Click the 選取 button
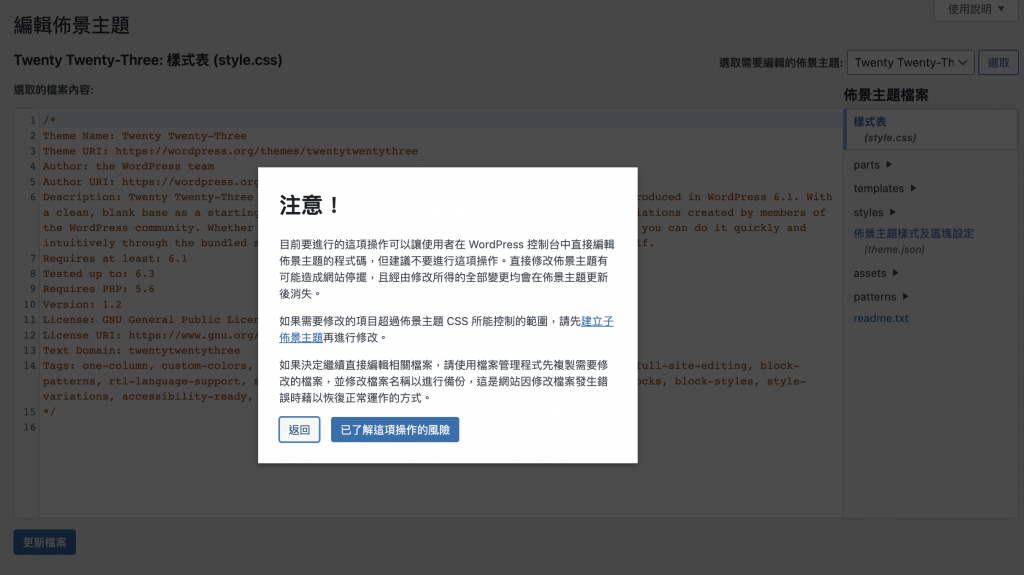Image resolution: width=1024 pixels, height=575 pixels. [998, 63]
